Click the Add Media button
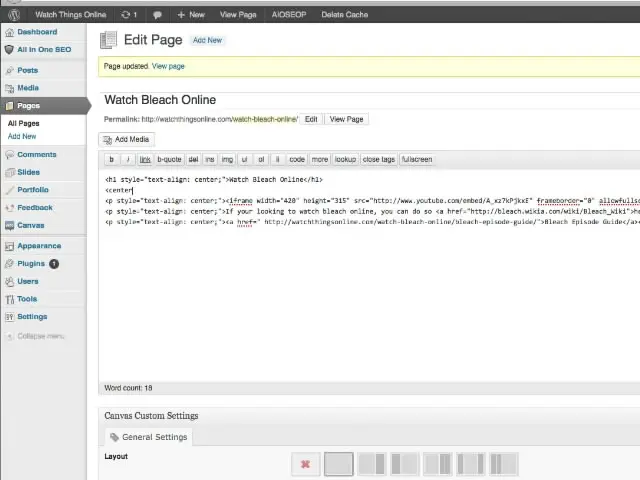Viewport: 640px width, 480px height. coord(127,140)
